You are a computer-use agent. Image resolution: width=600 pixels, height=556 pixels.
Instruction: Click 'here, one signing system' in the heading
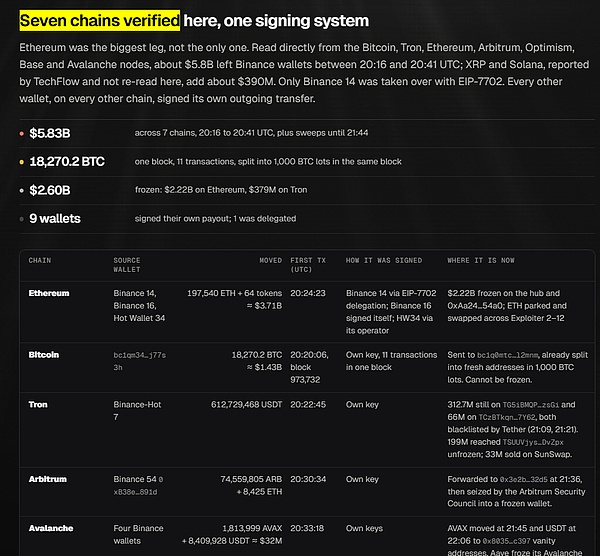(x=276, y=21)
